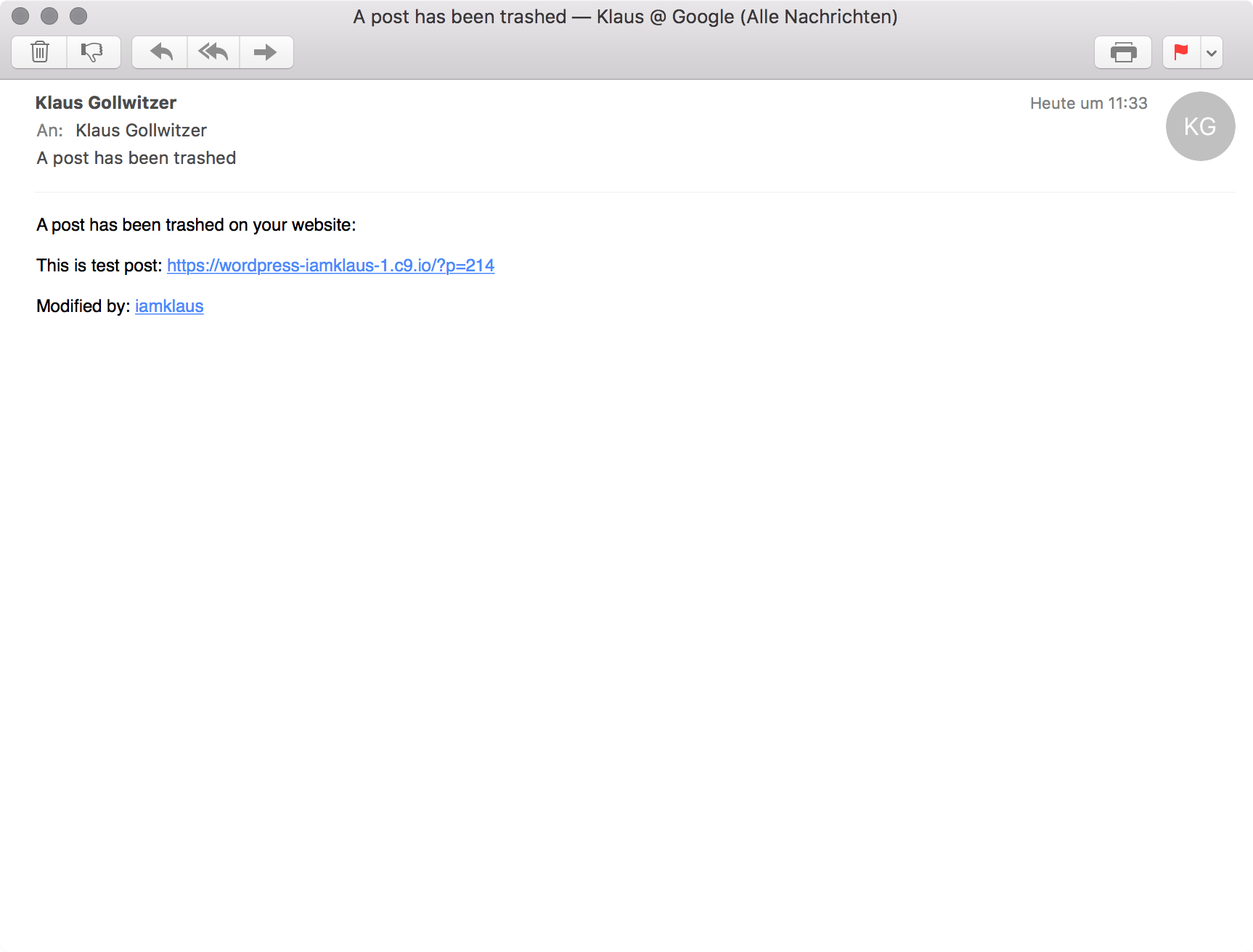1253x952 pixels.
Task: Open the flag color dropdown arrow
Action: 1212,52
